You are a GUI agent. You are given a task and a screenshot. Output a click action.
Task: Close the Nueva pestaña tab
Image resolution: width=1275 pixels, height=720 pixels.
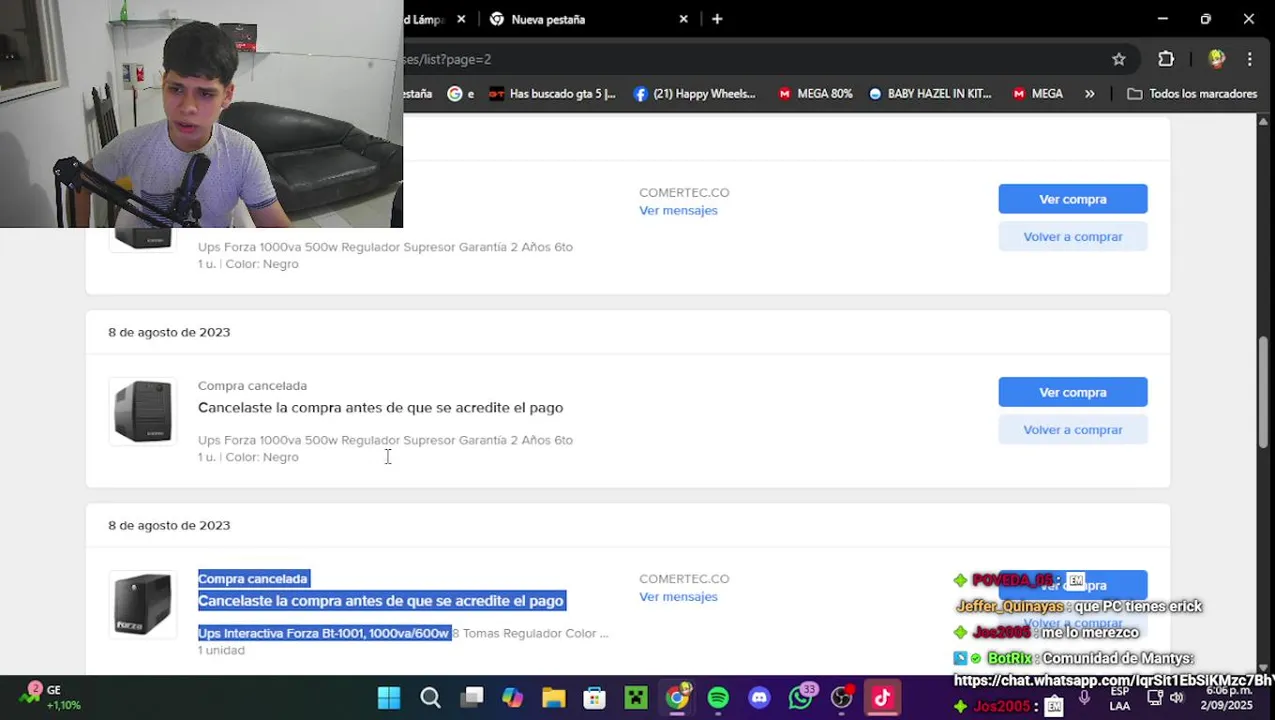[x=684, y=19]
